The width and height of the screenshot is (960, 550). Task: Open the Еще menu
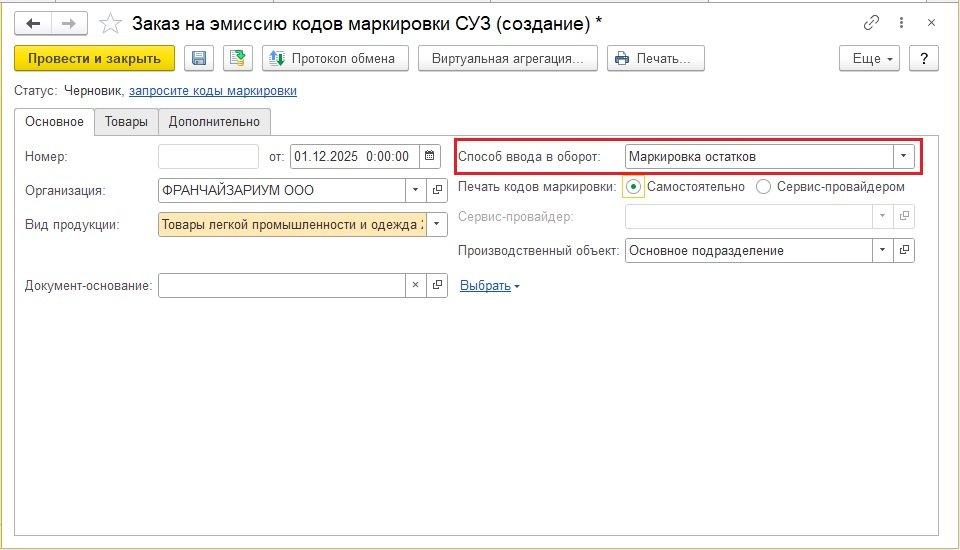[x=869, y=59]
